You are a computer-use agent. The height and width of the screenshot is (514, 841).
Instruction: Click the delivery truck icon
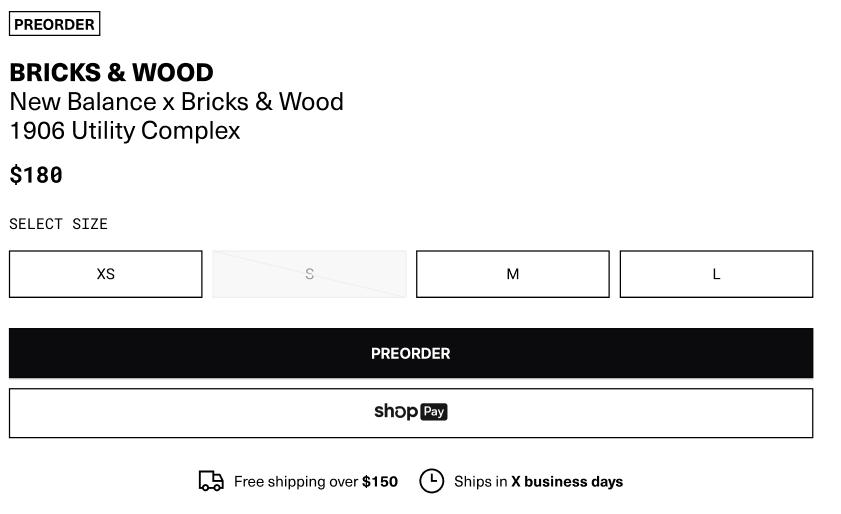click(x=211, y=481)
